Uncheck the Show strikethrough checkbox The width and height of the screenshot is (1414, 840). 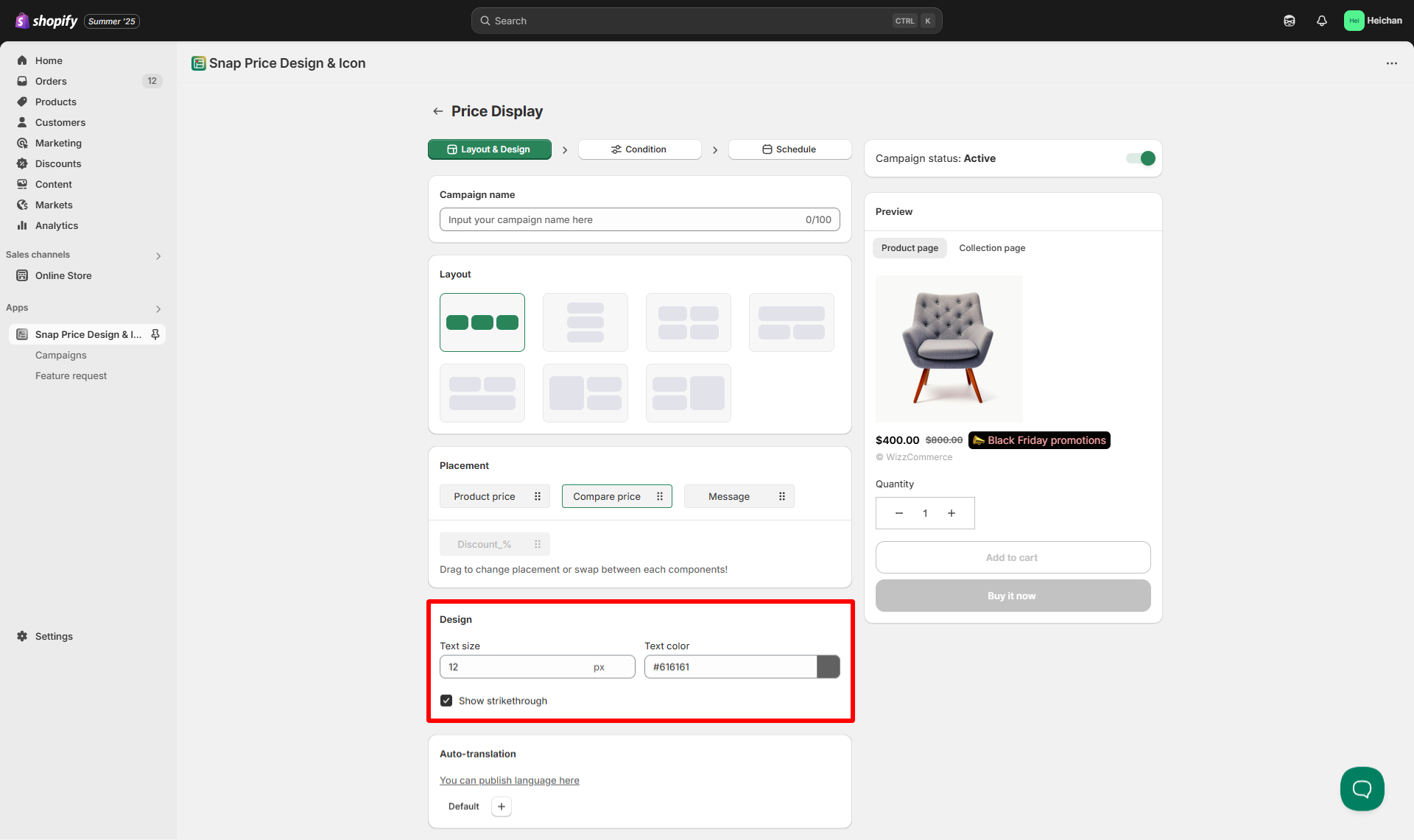(446, 700)
